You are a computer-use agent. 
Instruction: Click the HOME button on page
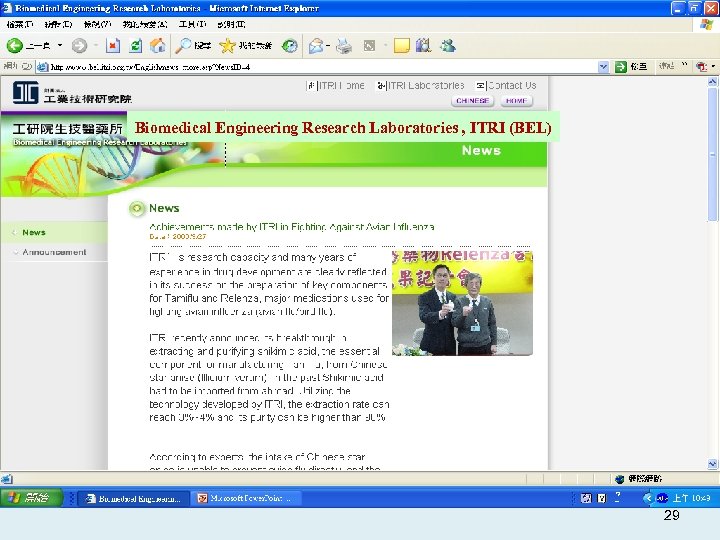(x=517, y=101)
